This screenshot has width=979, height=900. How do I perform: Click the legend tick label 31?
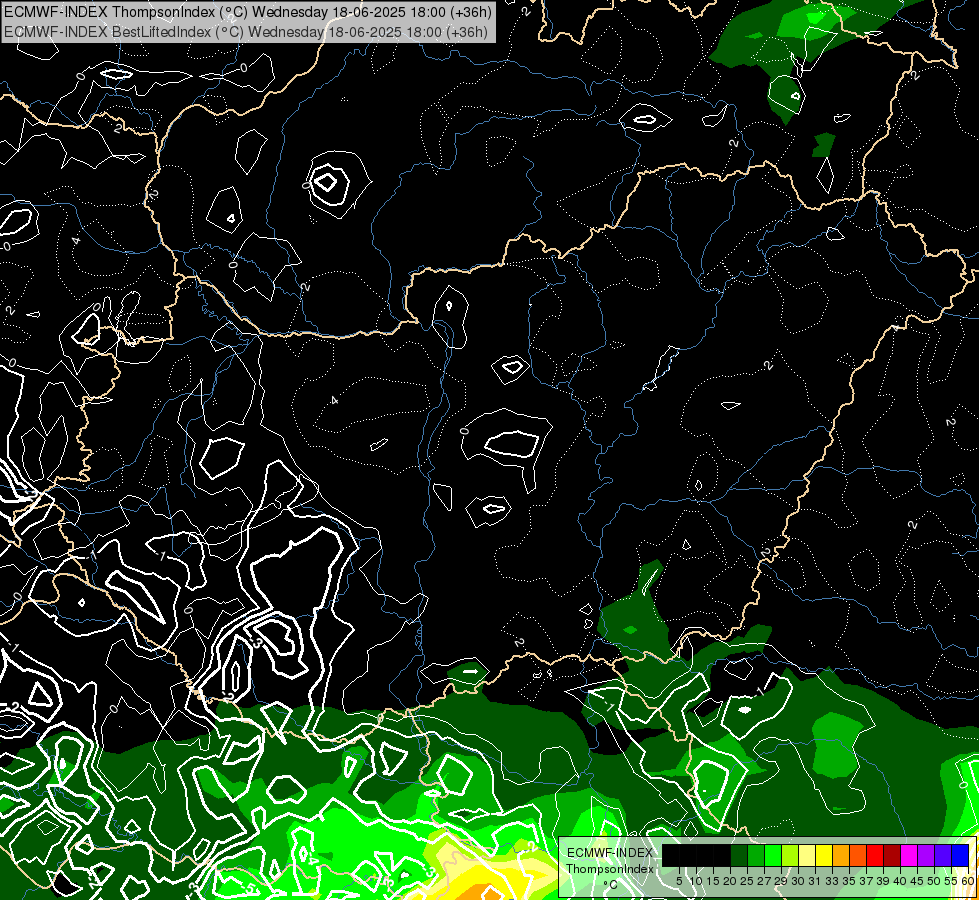(815, 881)
